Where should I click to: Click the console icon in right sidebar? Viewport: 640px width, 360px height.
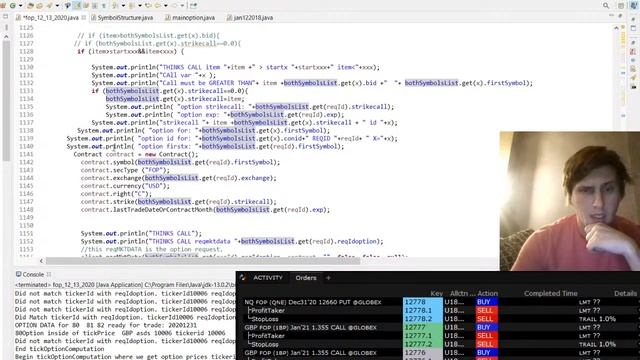coord(633,87)
